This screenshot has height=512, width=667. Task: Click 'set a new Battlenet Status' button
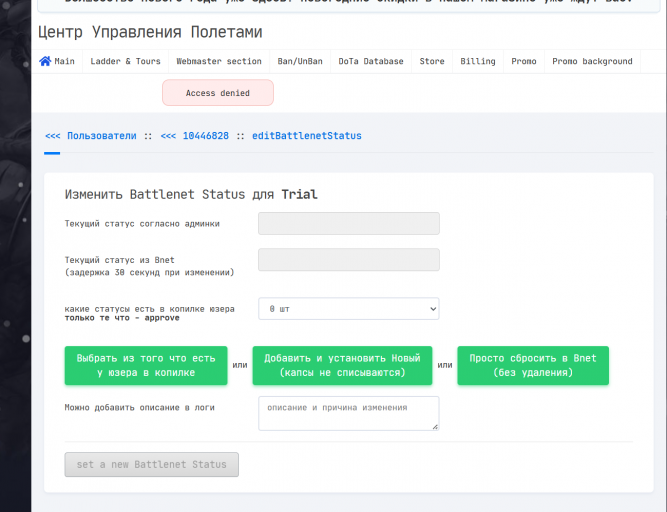[x=151, y=464]
